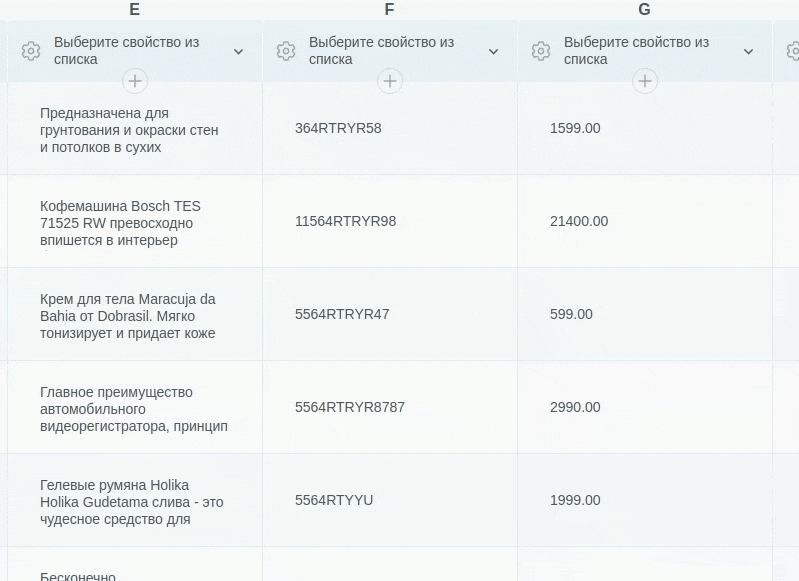Select column letter G header
Viewport: 799px width, 581px height.
tap(644, 9)
